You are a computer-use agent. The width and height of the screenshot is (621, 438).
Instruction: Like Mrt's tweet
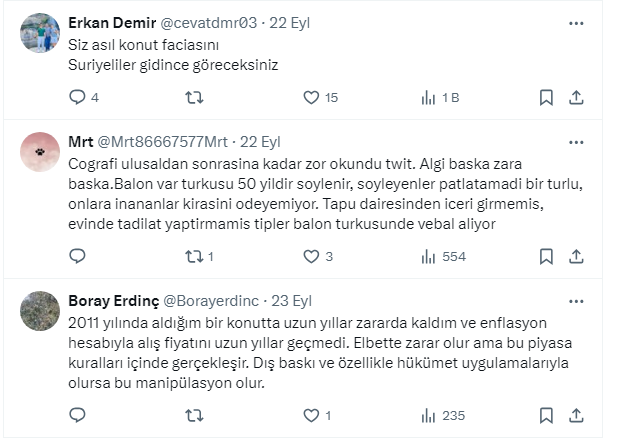tap(311, 256)
